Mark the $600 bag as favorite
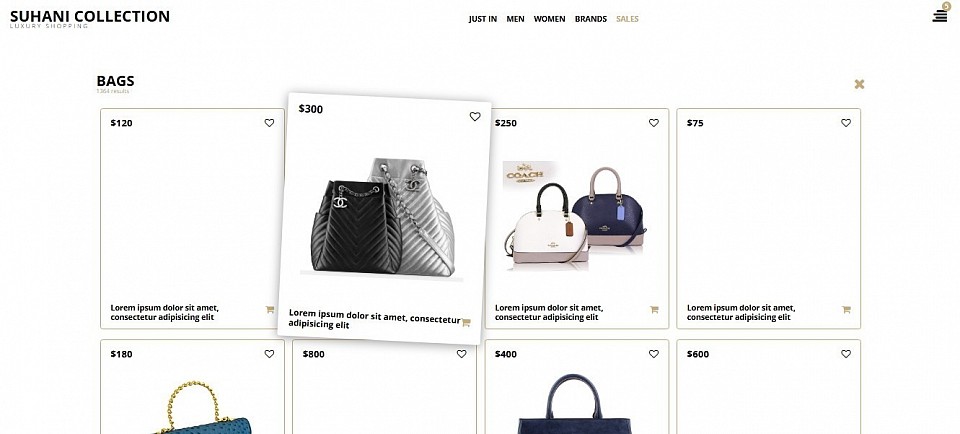Screen dimensions: 960x434 846,354
